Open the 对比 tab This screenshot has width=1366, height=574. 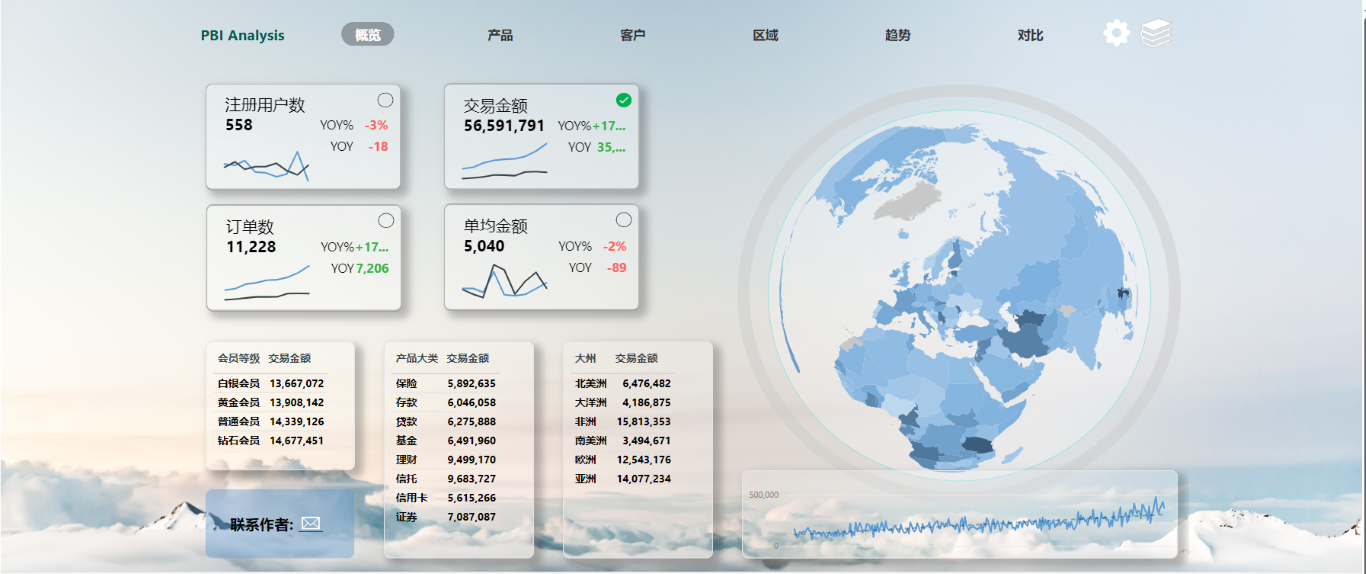pos(1030,35)
